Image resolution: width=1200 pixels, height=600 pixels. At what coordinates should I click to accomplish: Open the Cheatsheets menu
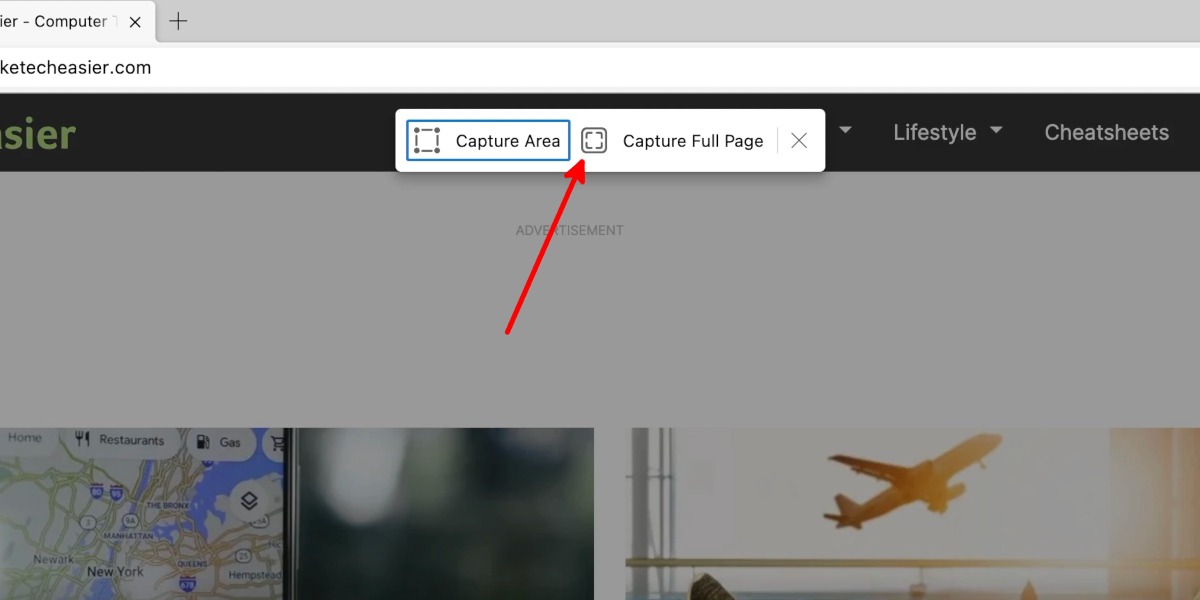click(x=1106, y=132)
